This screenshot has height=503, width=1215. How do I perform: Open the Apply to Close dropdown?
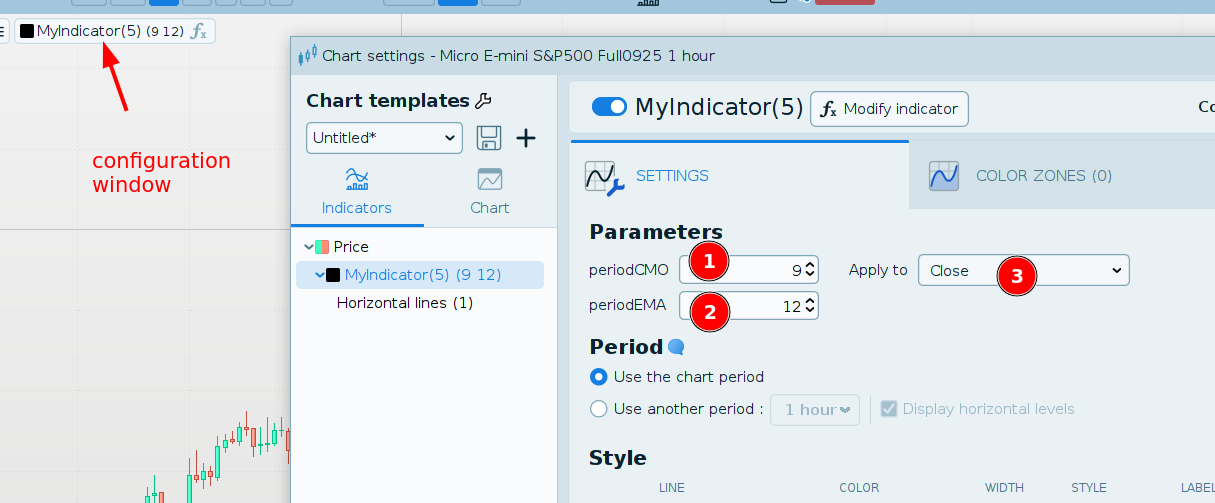(1023, 270)
